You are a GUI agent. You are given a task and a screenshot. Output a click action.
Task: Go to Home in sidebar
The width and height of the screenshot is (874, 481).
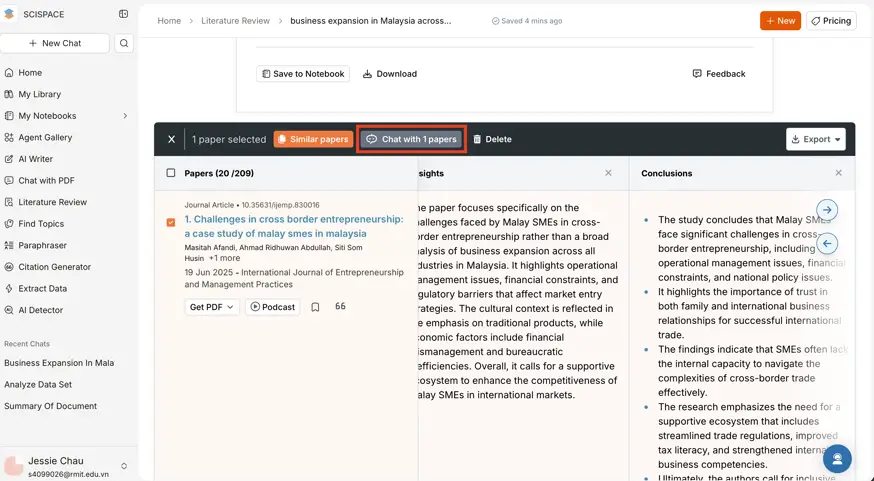[x=30, y=72]
